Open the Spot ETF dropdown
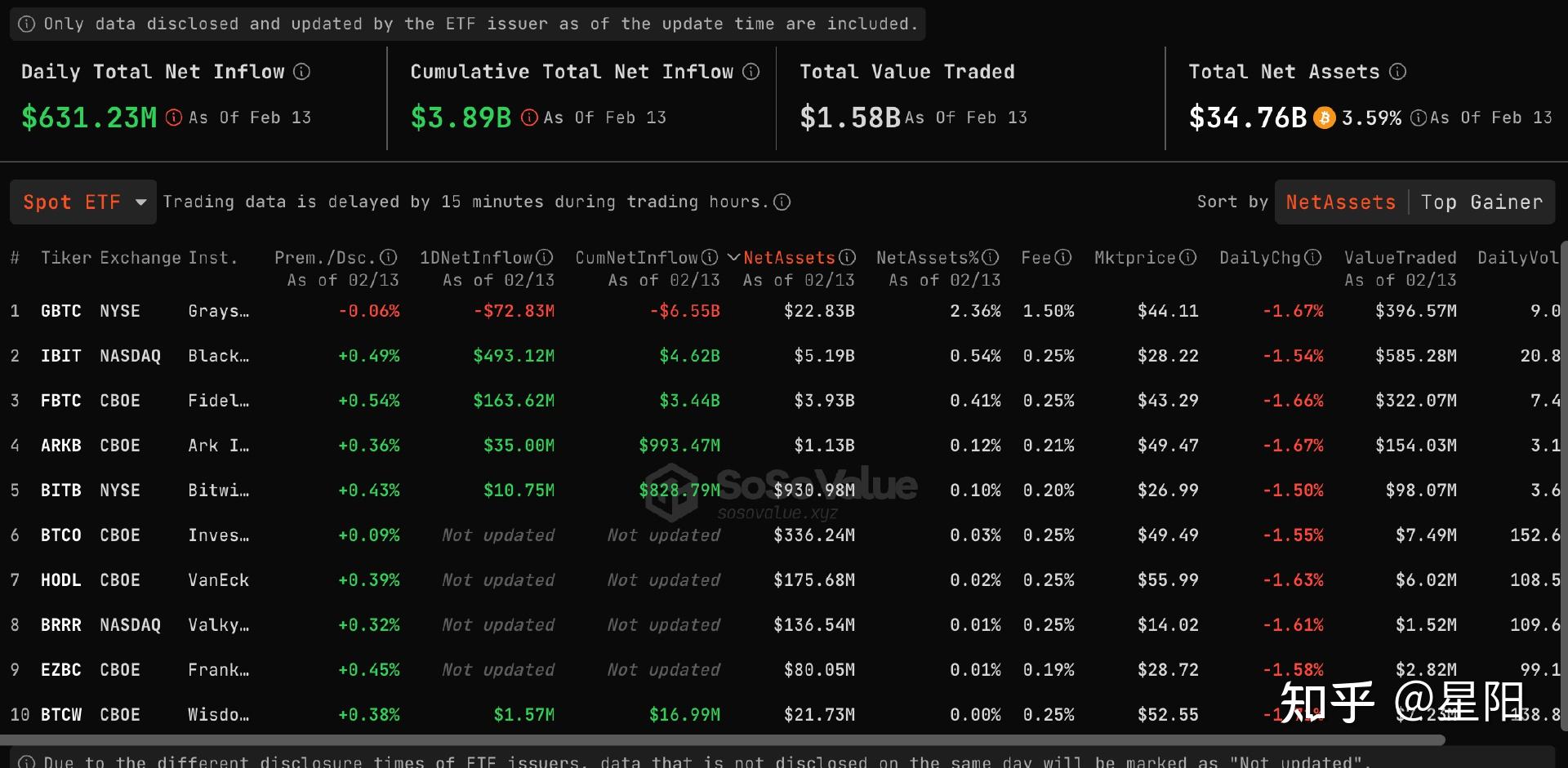1568x768 pixels. pyautogui.click(x=83, y=202)
